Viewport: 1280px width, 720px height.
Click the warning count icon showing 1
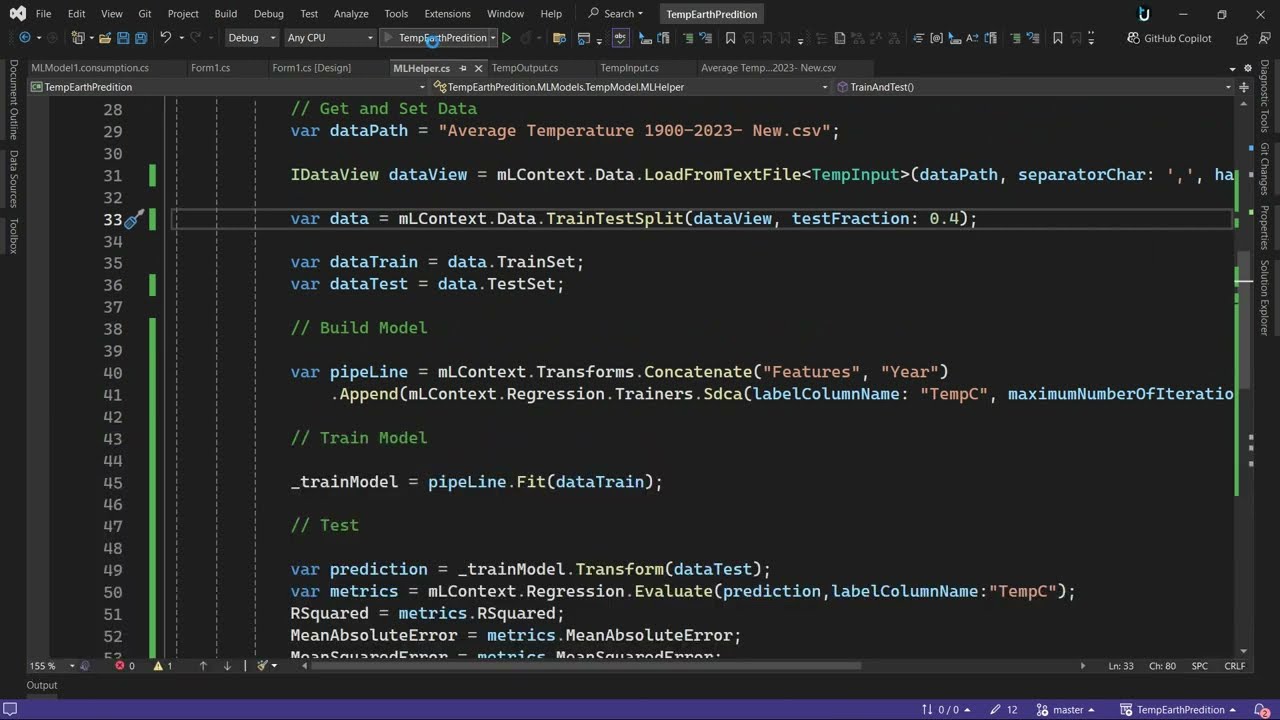coord(158,666)
